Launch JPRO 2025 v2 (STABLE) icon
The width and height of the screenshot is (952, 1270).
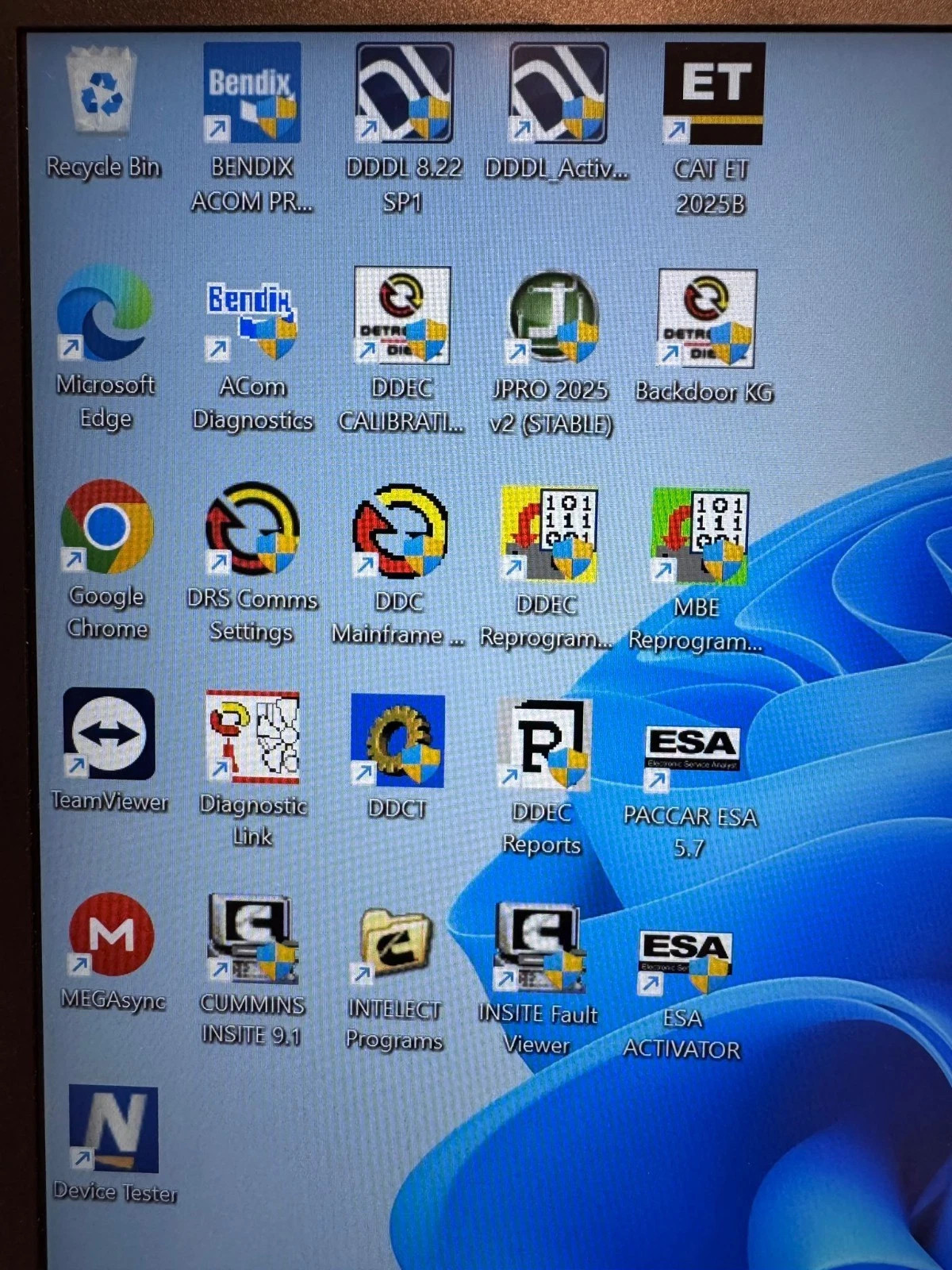[553, 317]
